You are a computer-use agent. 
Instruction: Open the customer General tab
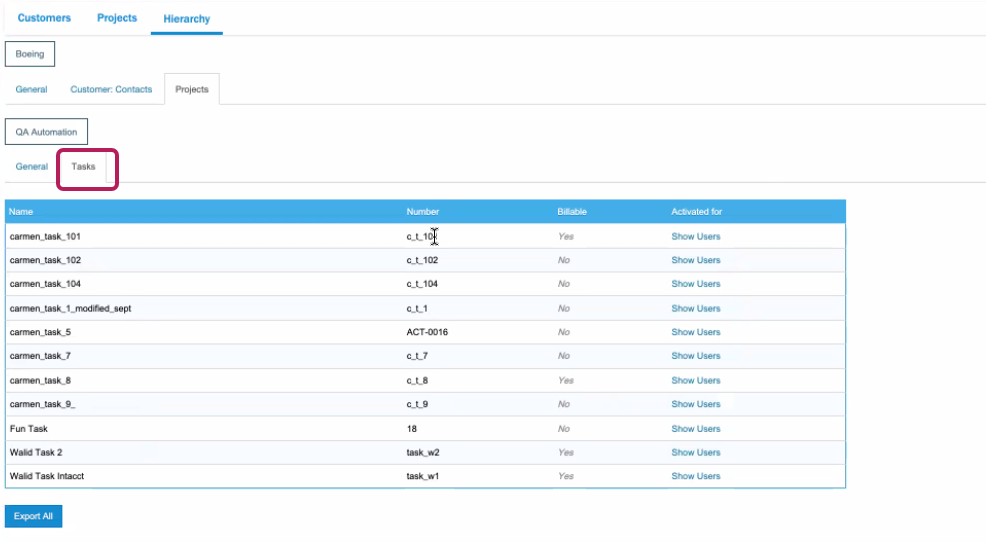(31, 90)
